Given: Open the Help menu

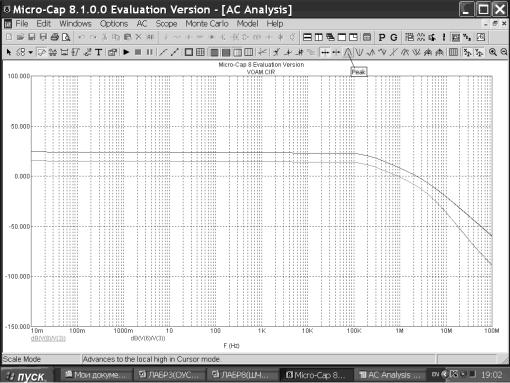Looking at the screenshot, I should (275, 24).
